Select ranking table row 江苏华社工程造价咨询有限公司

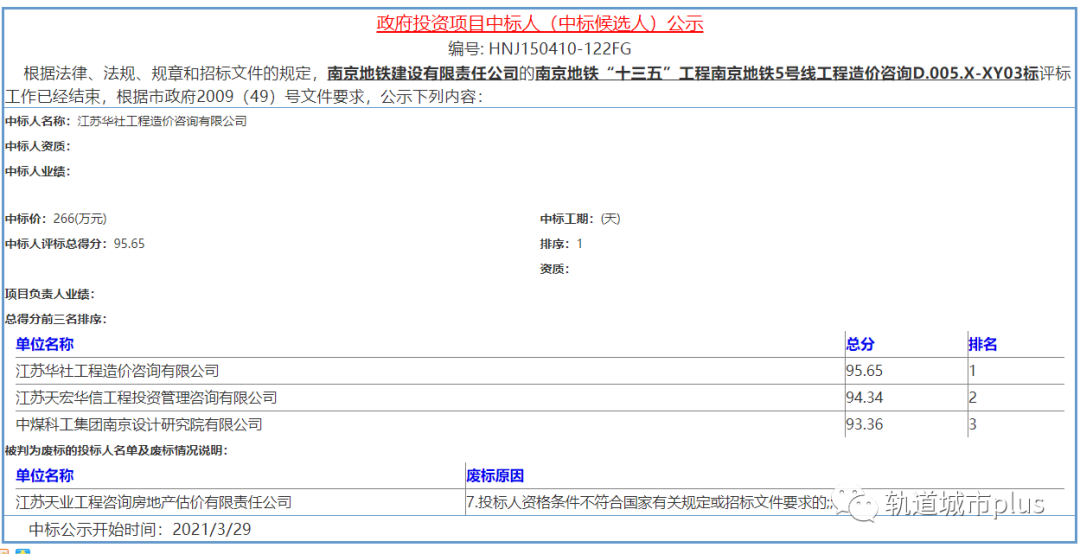click(x=539, y=371)
